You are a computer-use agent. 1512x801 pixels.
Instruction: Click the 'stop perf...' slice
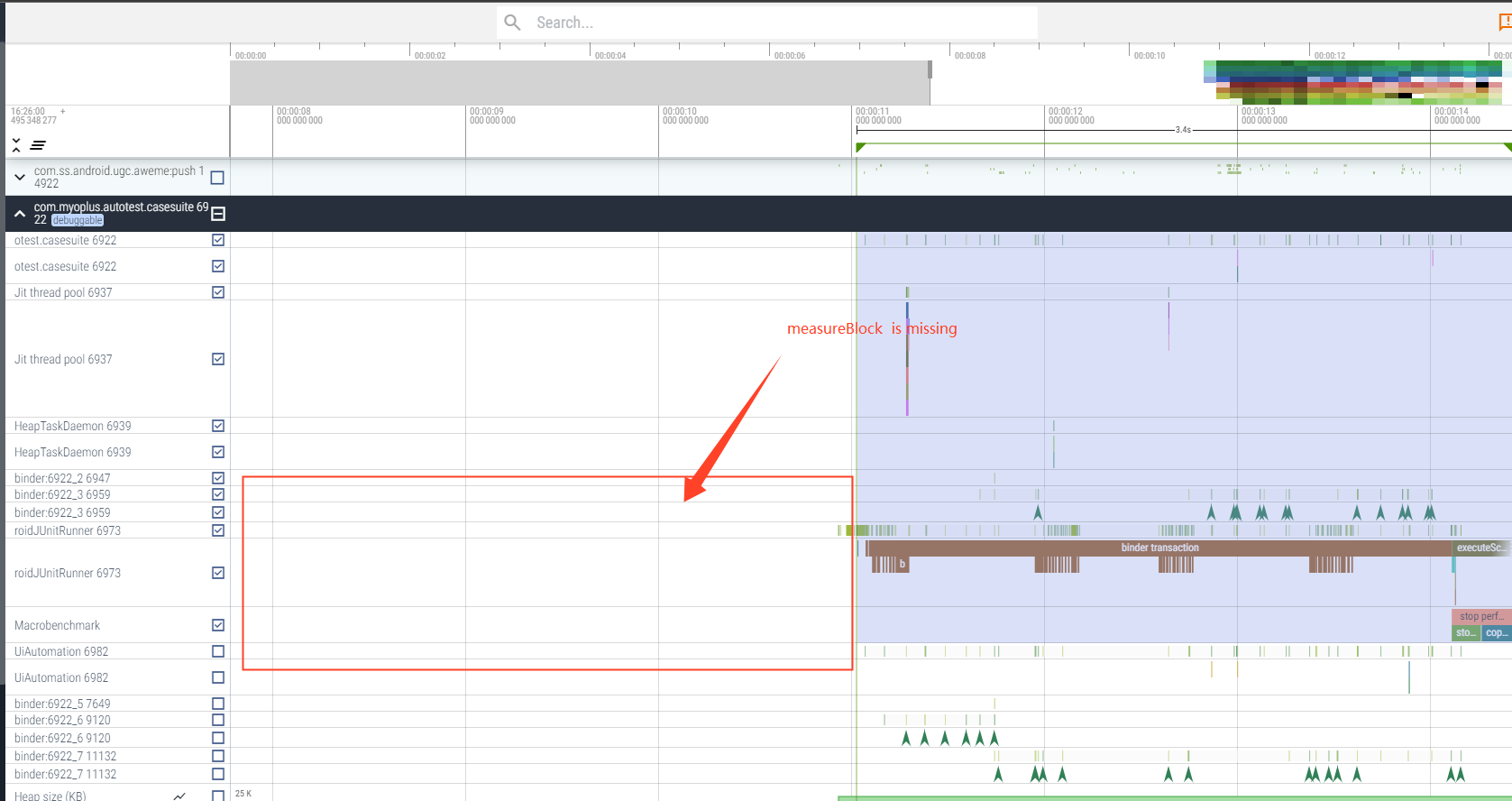[x=1480, y=616]
